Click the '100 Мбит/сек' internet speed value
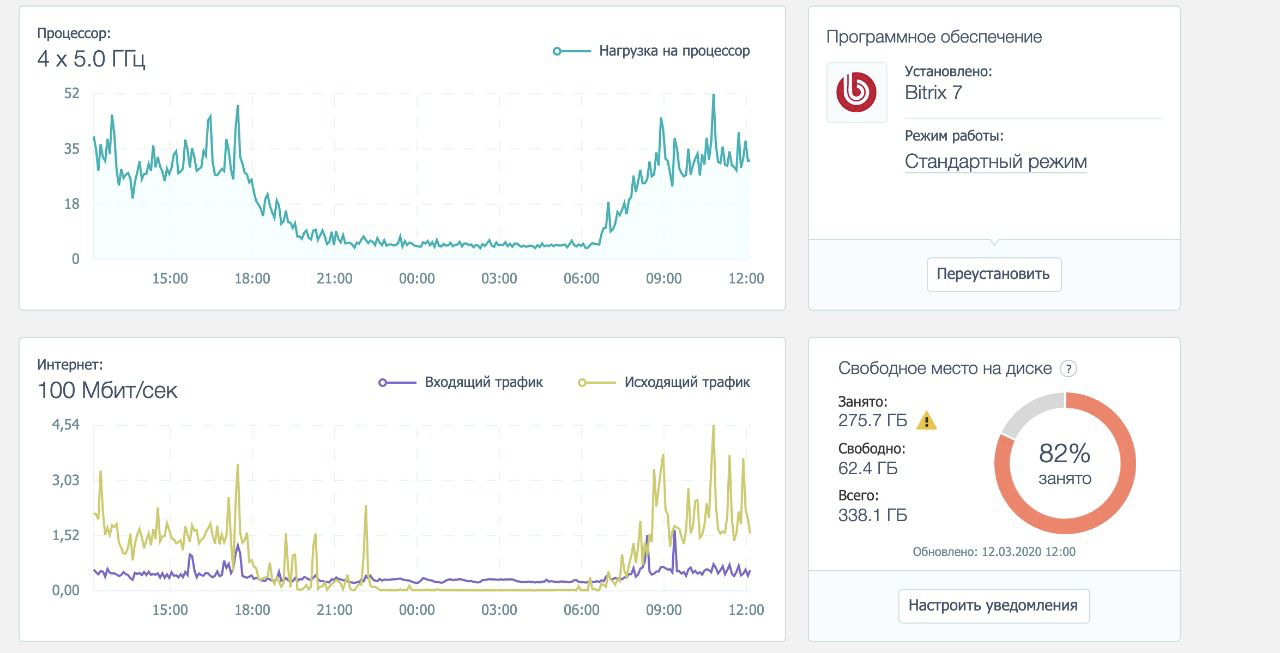 coord(107,390)
